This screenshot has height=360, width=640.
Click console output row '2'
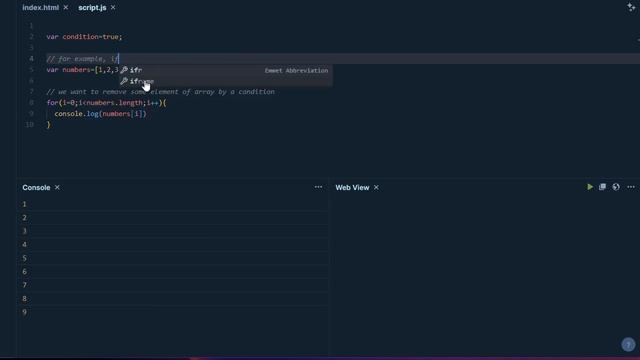(173, 218)
